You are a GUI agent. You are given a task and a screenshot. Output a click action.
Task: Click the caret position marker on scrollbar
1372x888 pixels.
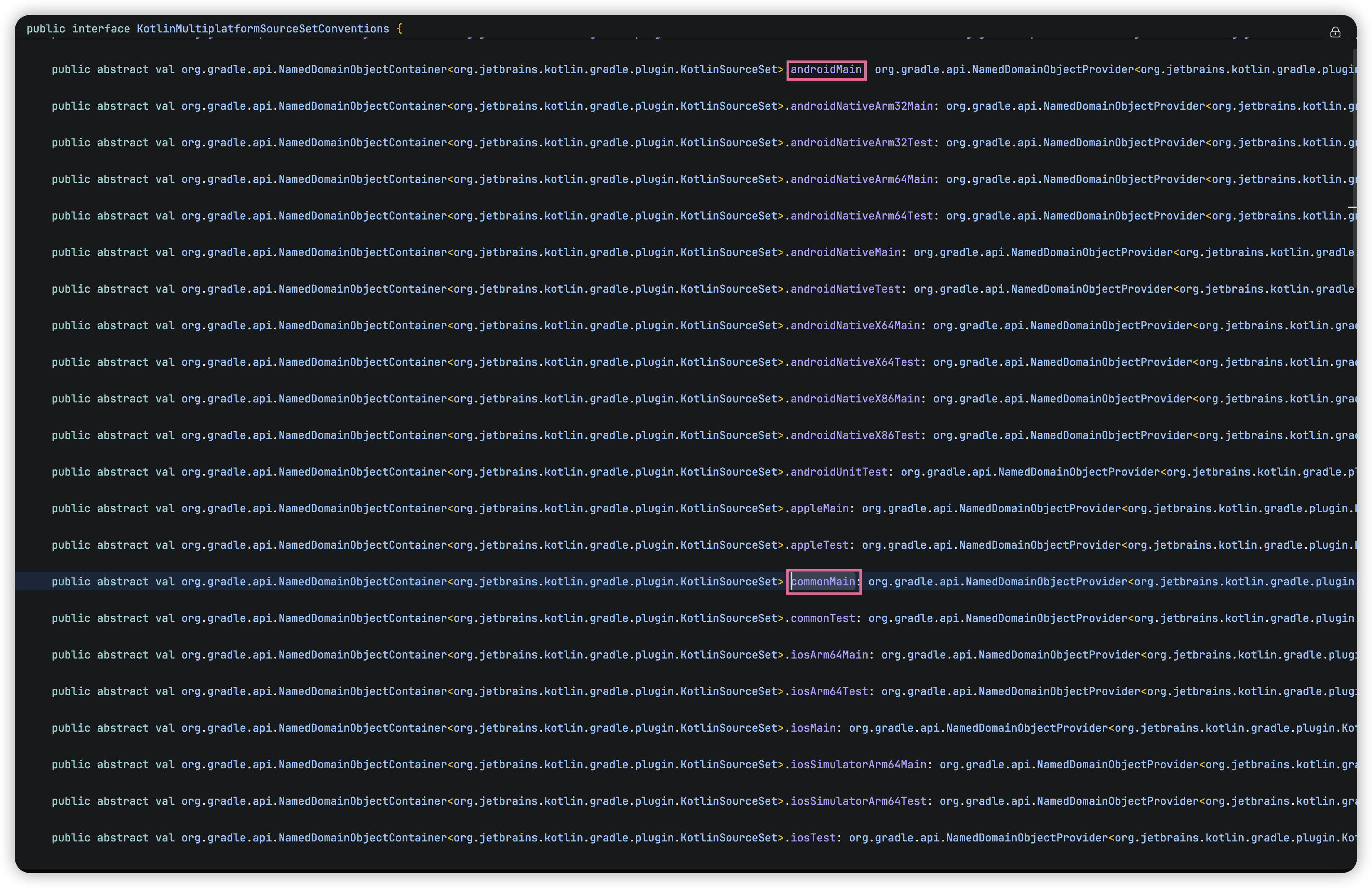pyautogui.click(x=1352, y=207)
